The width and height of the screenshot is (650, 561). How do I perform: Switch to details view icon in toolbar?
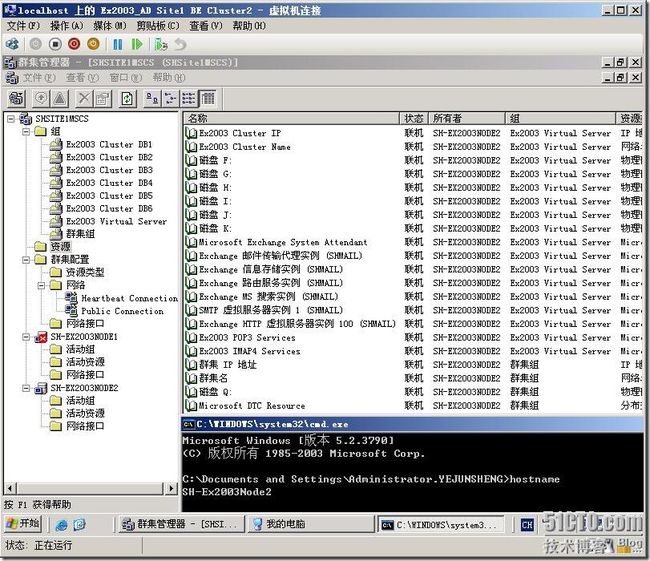tap(207, 98)
